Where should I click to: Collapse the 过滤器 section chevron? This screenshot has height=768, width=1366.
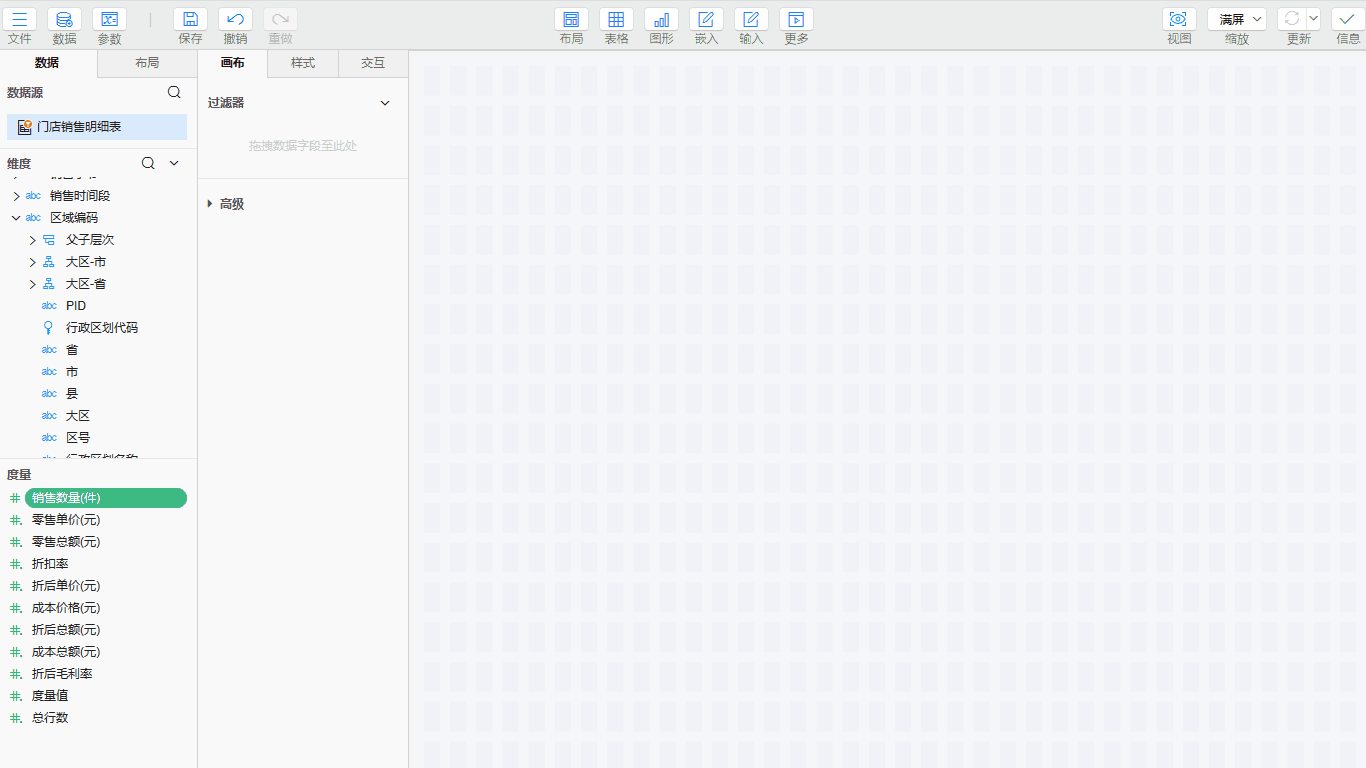point(385,103)
